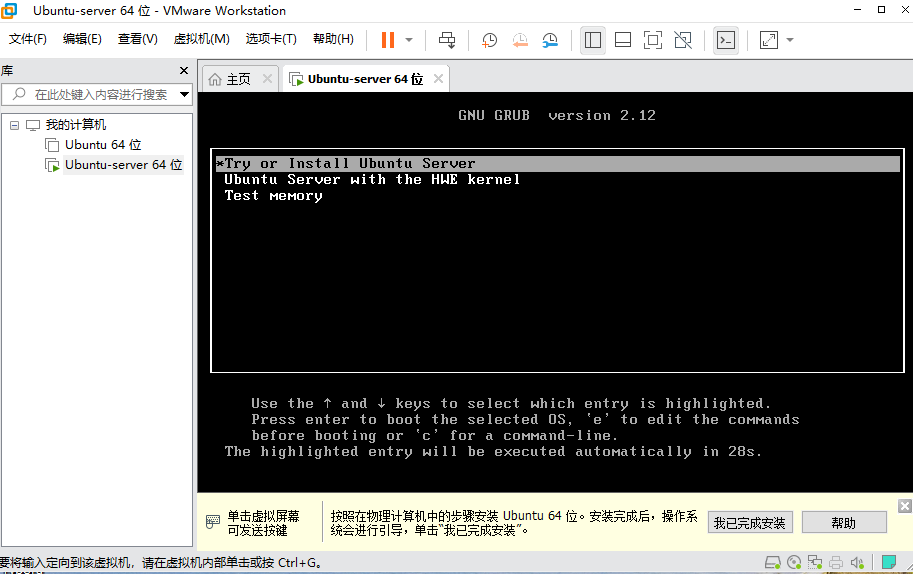Open the 虚拟机(M) menu
This screenshot has height=574, width=913.
tap(201, 39)
